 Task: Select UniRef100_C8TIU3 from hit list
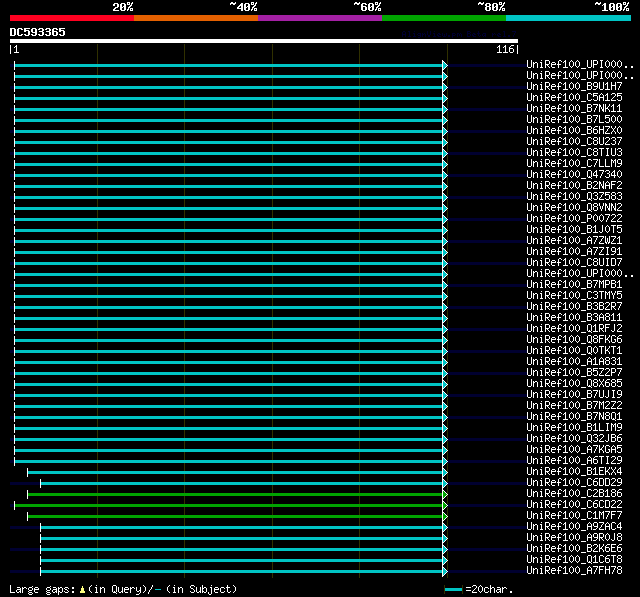tap(574, 153)
